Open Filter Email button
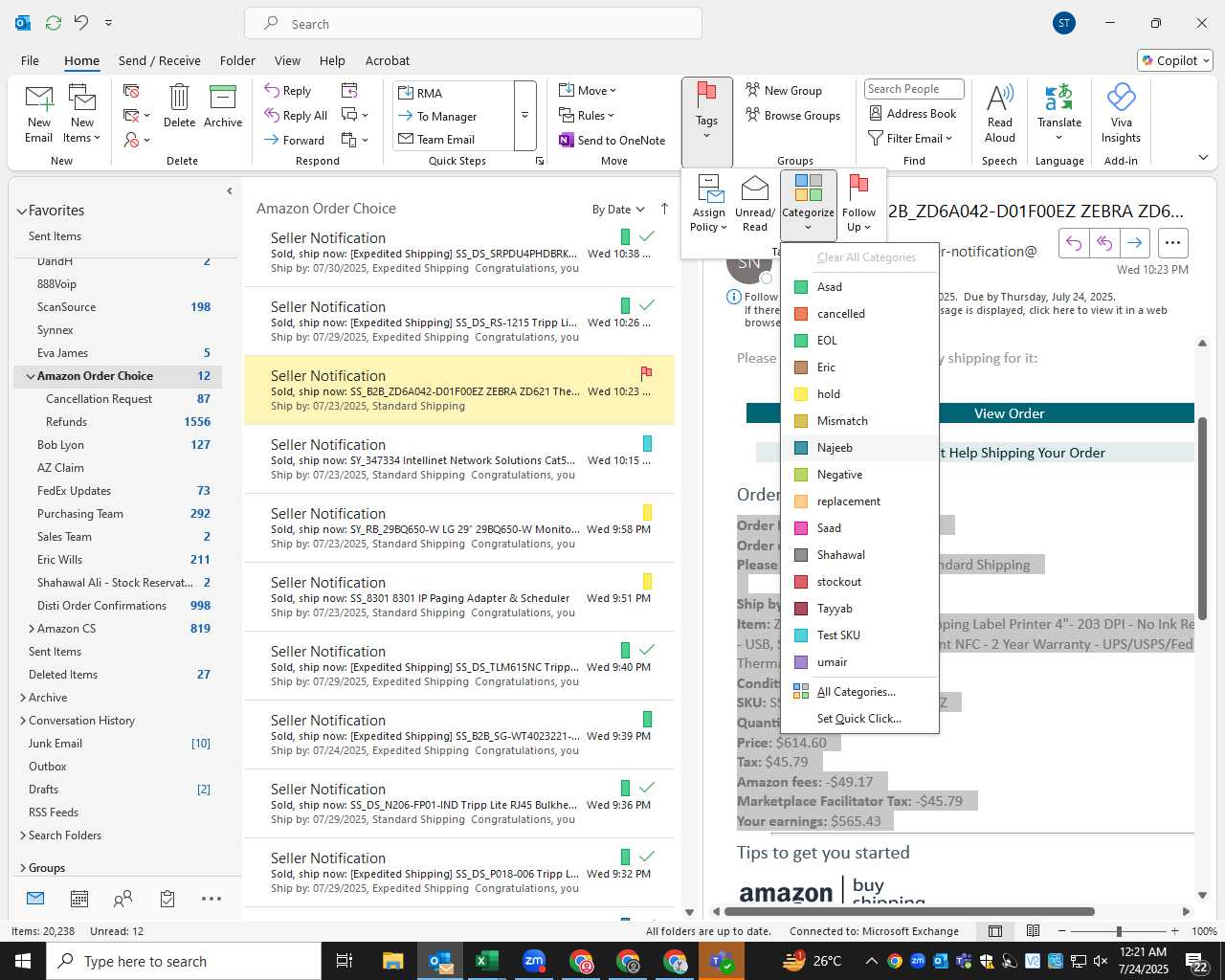1225x980 pixels. click(910, 138)
